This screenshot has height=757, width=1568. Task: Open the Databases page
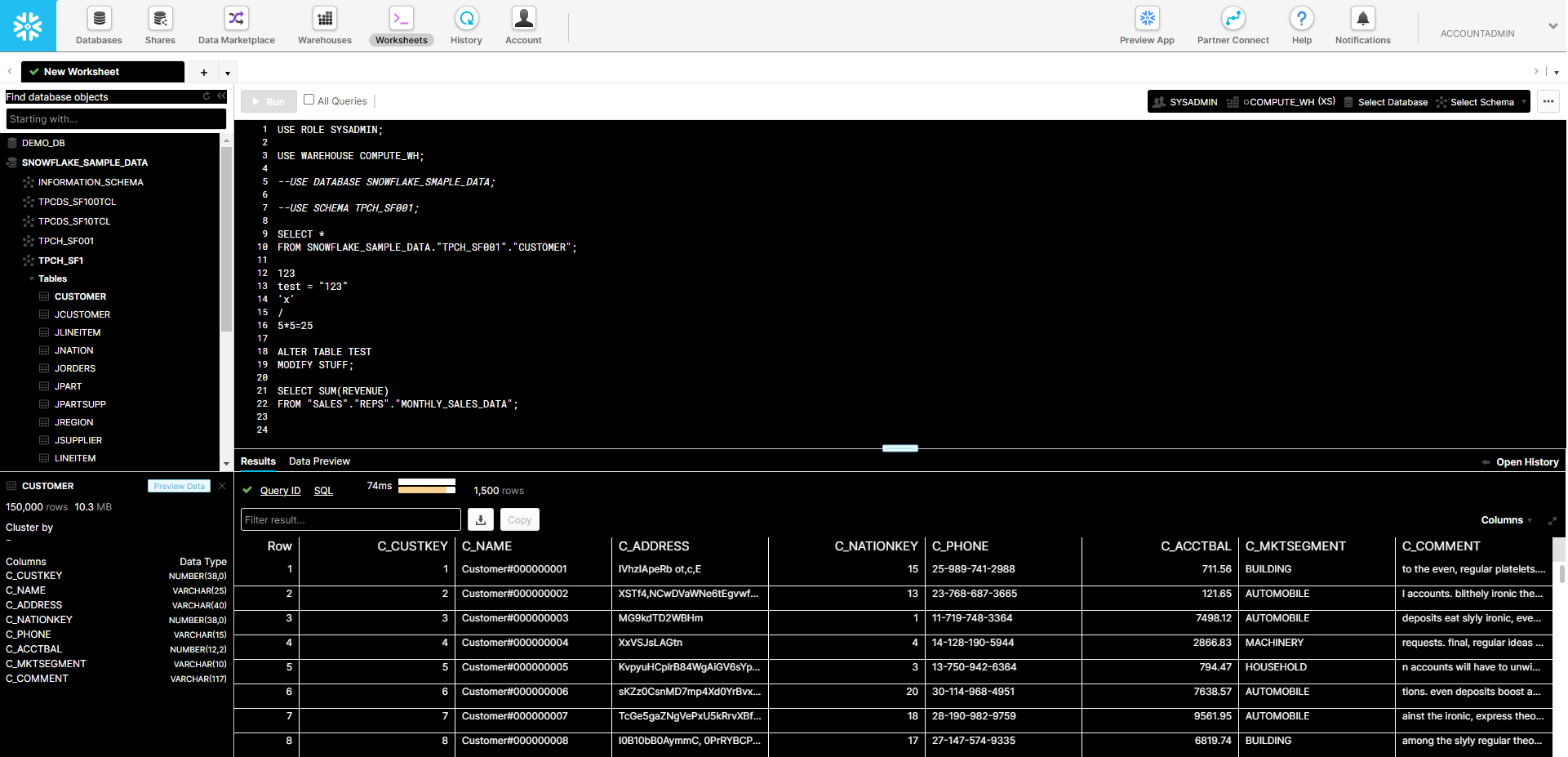tap(99, 26)
